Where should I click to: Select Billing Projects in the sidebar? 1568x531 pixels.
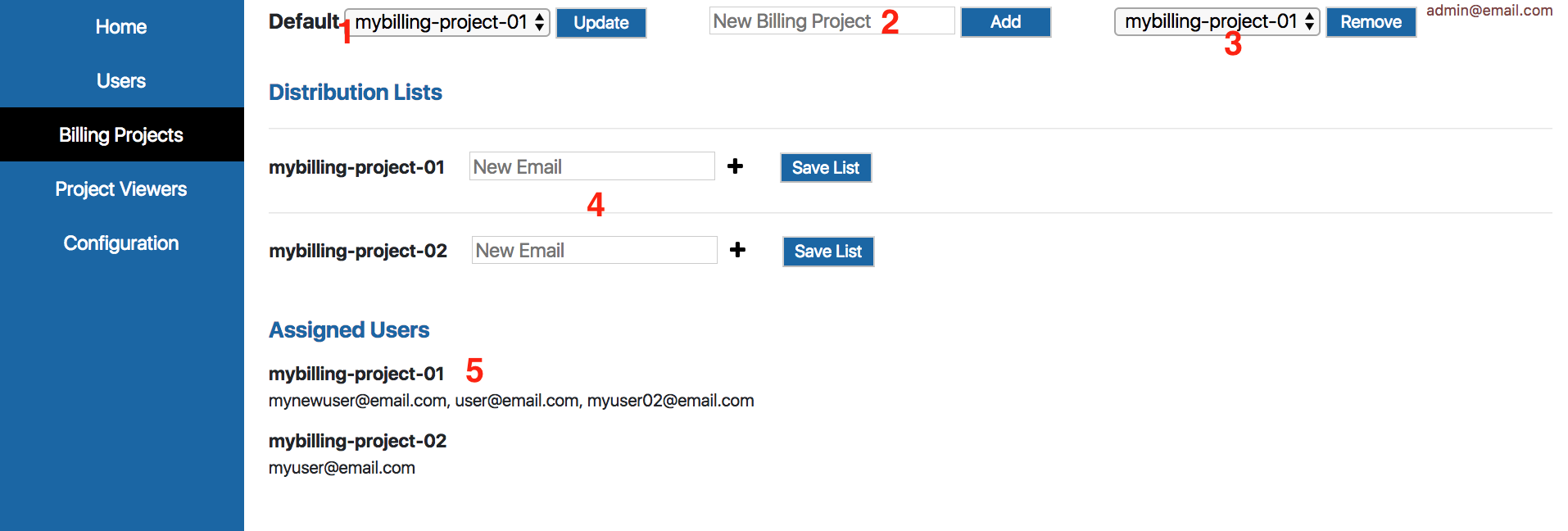tap(121, 135)
